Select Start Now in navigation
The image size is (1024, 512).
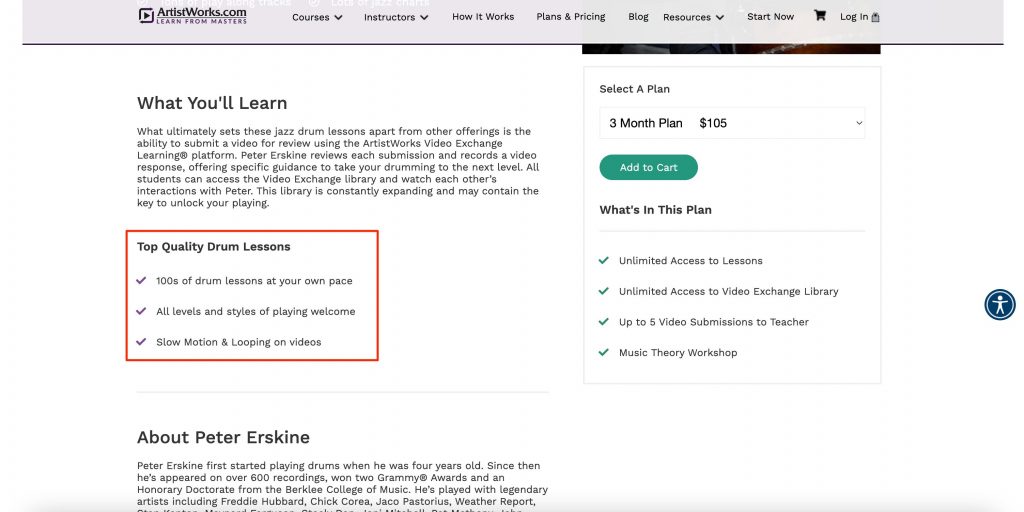point(771,17)
